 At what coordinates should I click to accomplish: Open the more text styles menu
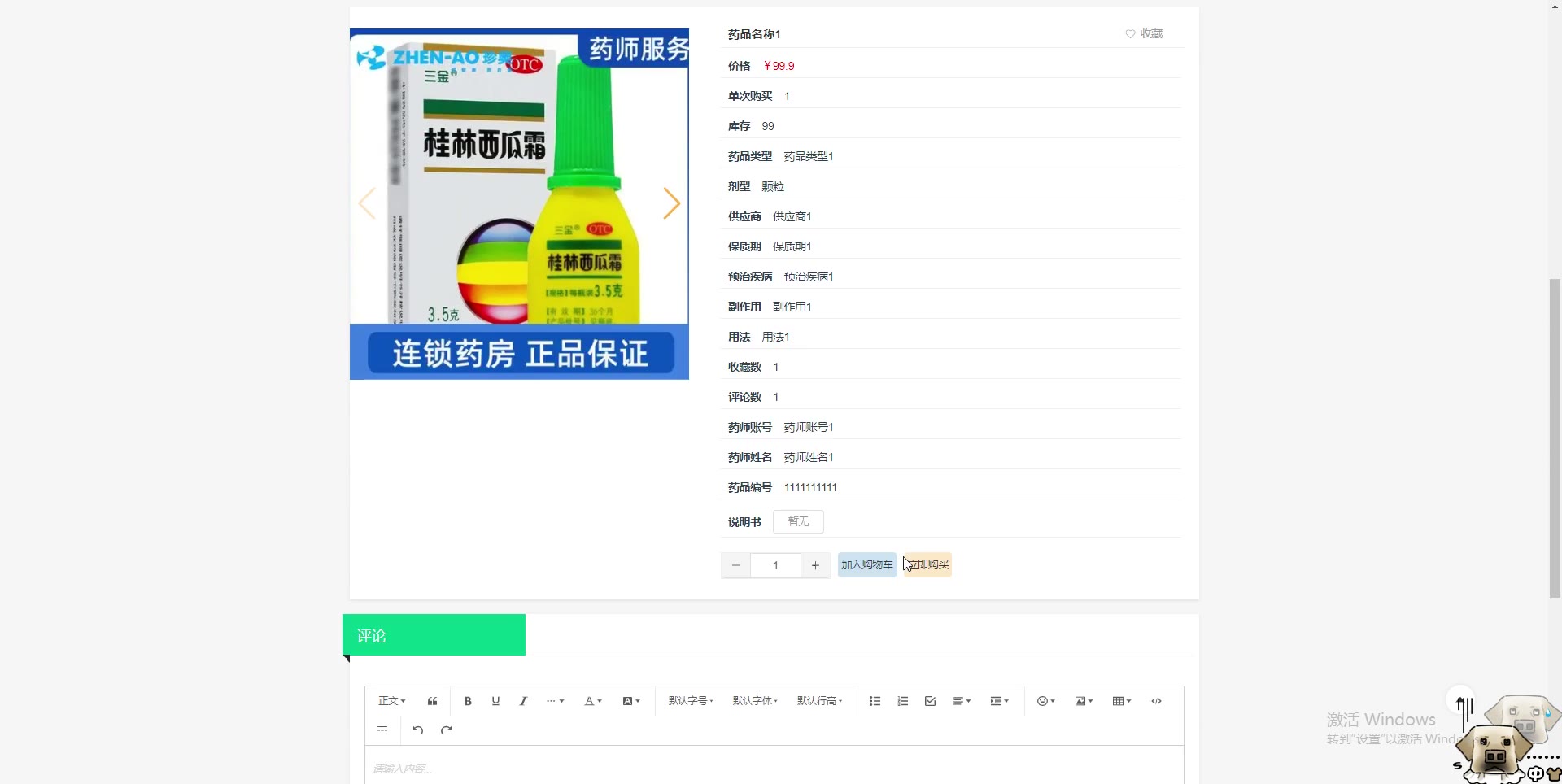[555, 701]
